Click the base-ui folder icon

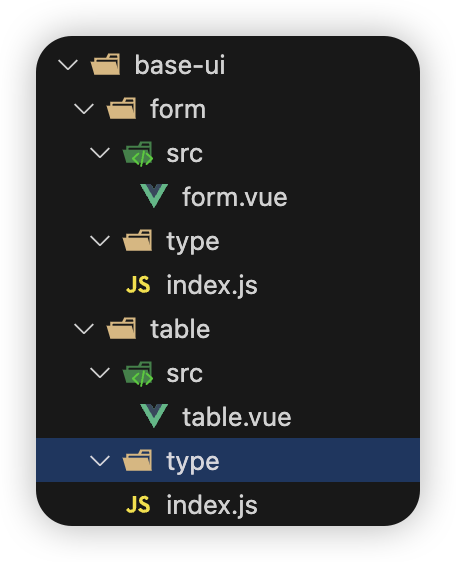(x=105, y=65)
